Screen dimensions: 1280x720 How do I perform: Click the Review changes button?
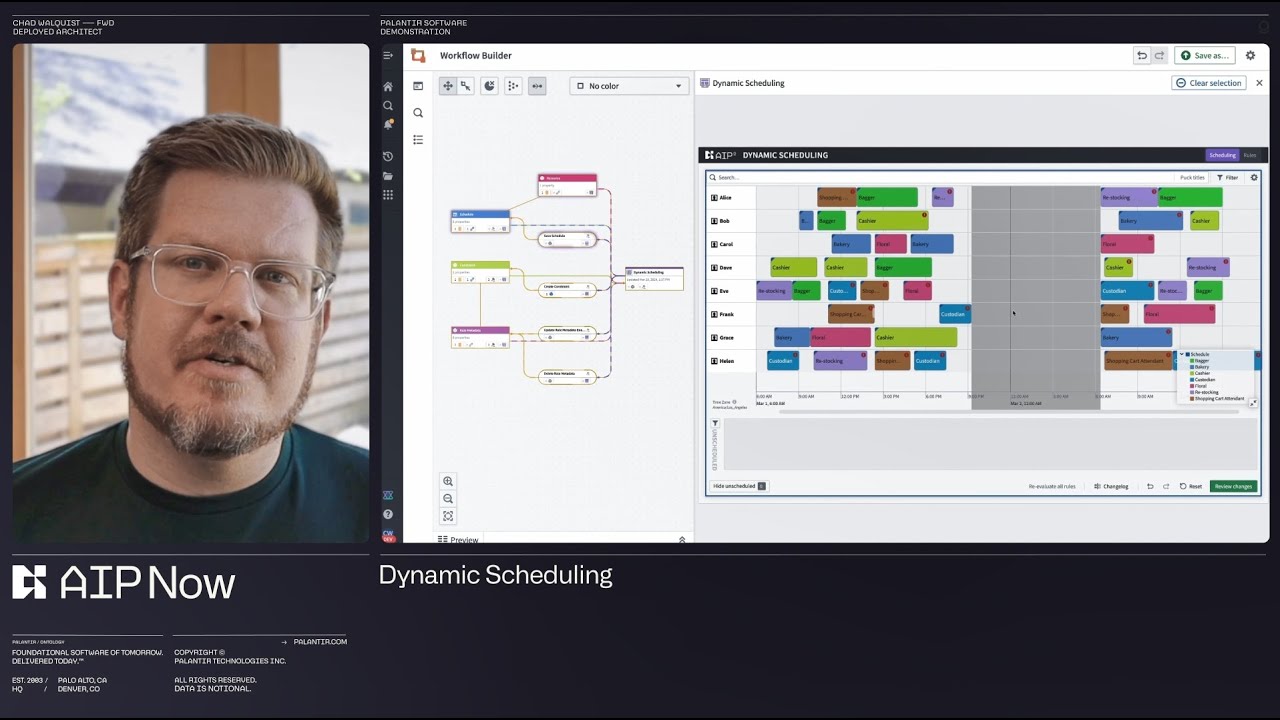(1233, 486)
